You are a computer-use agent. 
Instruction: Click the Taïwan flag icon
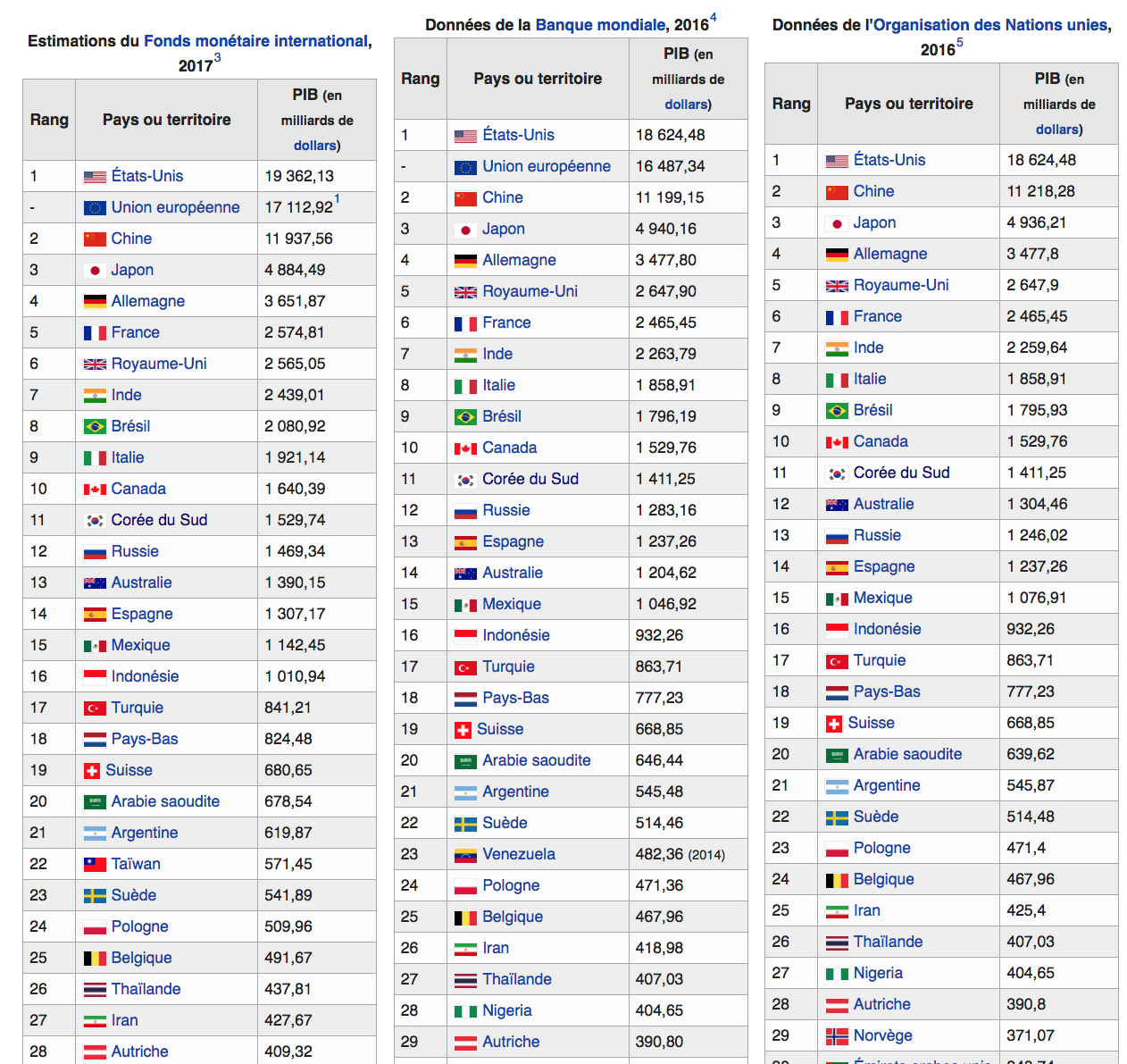pyautogui.click(x=95, y=864)
